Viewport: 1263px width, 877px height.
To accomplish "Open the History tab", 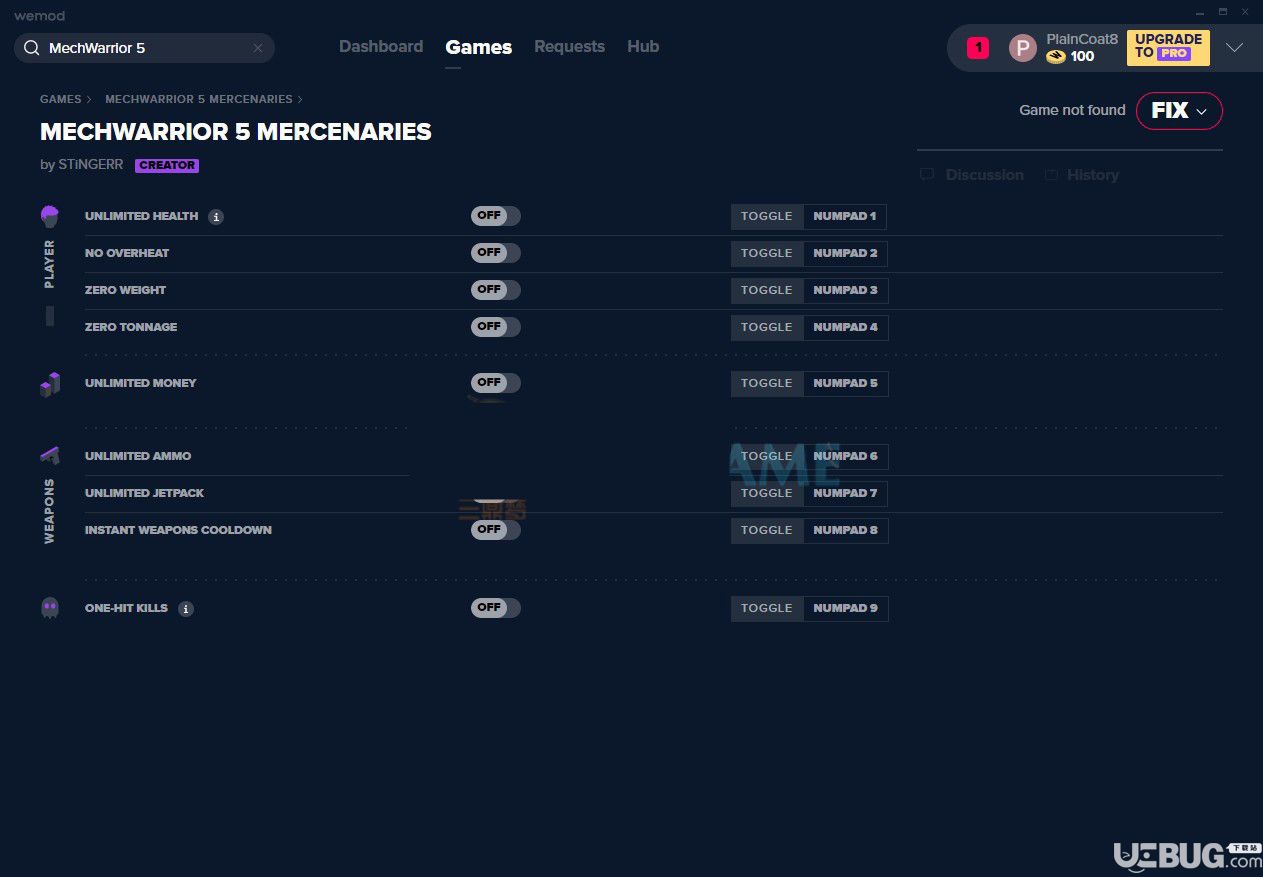I will coord(1093,175).
